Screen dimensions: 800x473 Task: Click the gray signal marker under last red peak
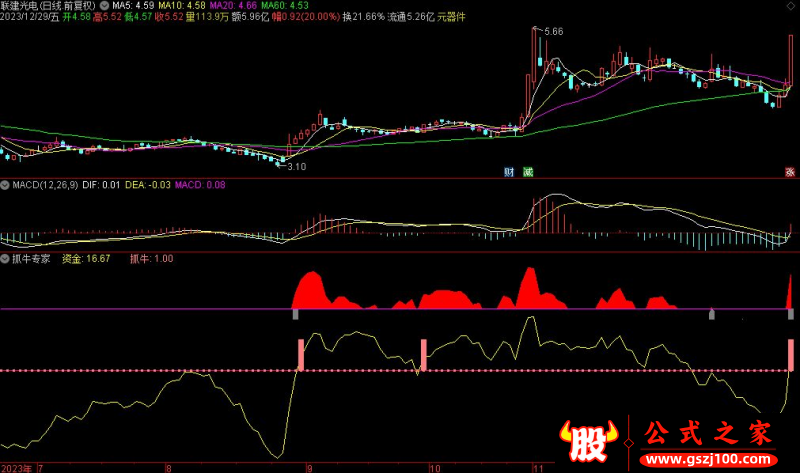coord(791,314)
